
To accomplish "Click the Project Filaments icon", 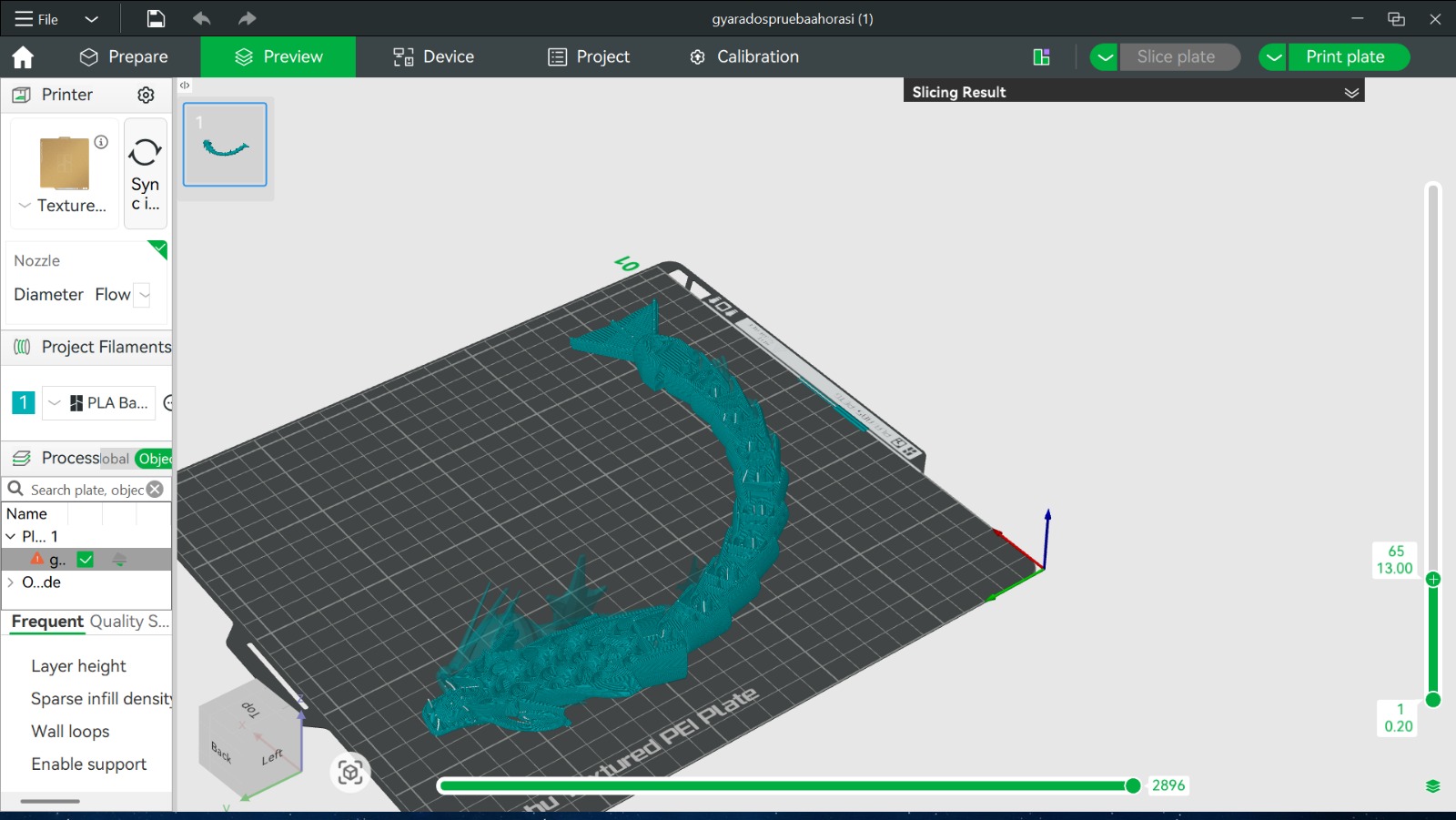I will (22, 347).
